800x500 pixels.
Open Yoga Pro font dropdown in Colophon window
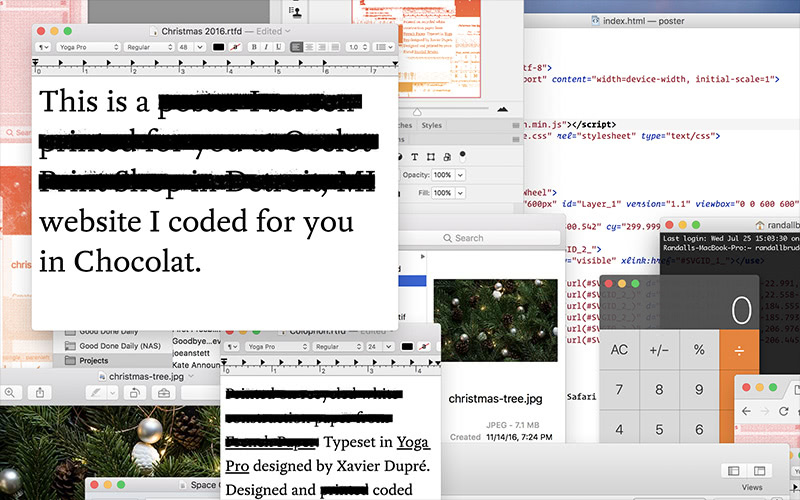276,346
